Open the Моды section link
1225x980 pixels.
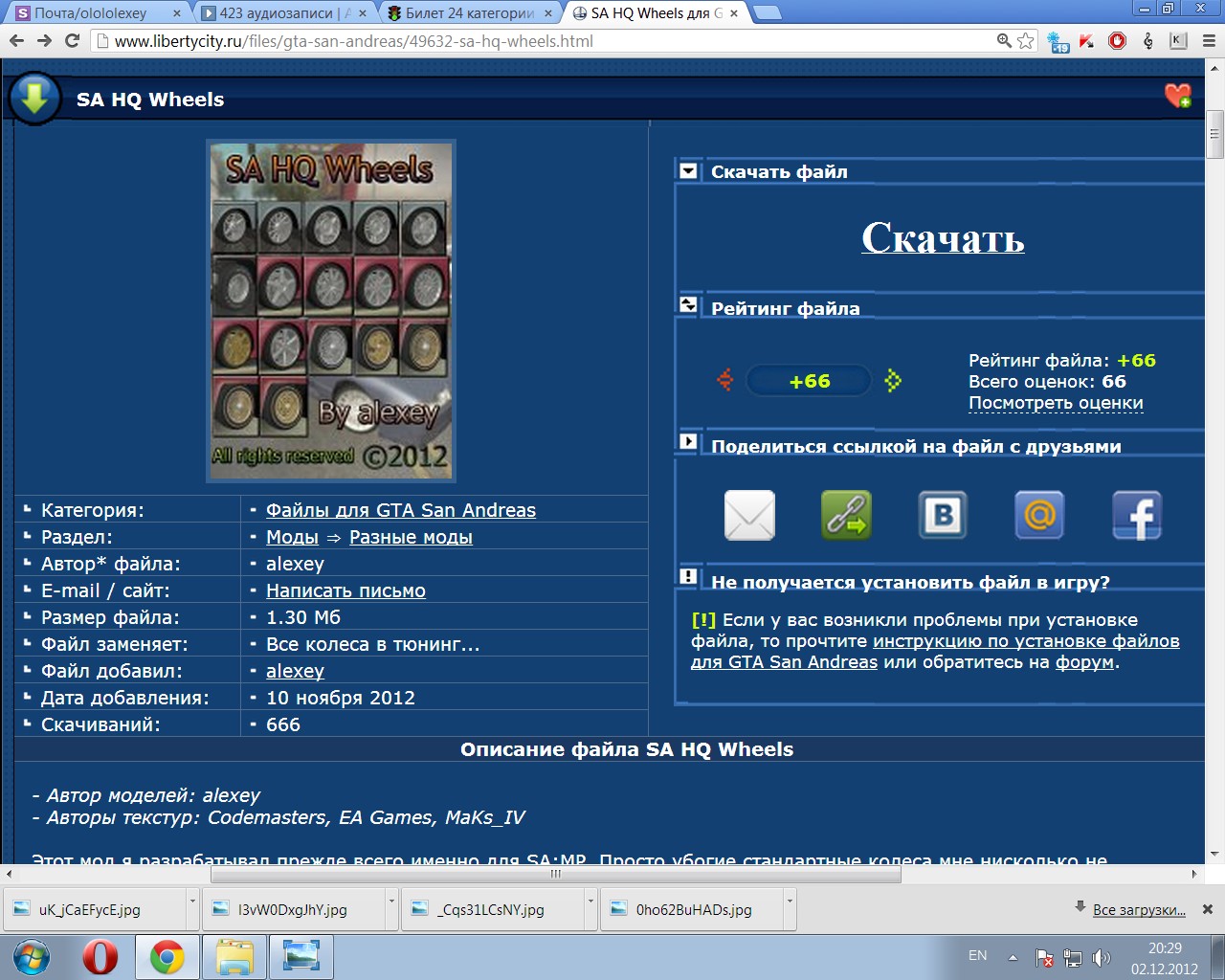(292, 537)
